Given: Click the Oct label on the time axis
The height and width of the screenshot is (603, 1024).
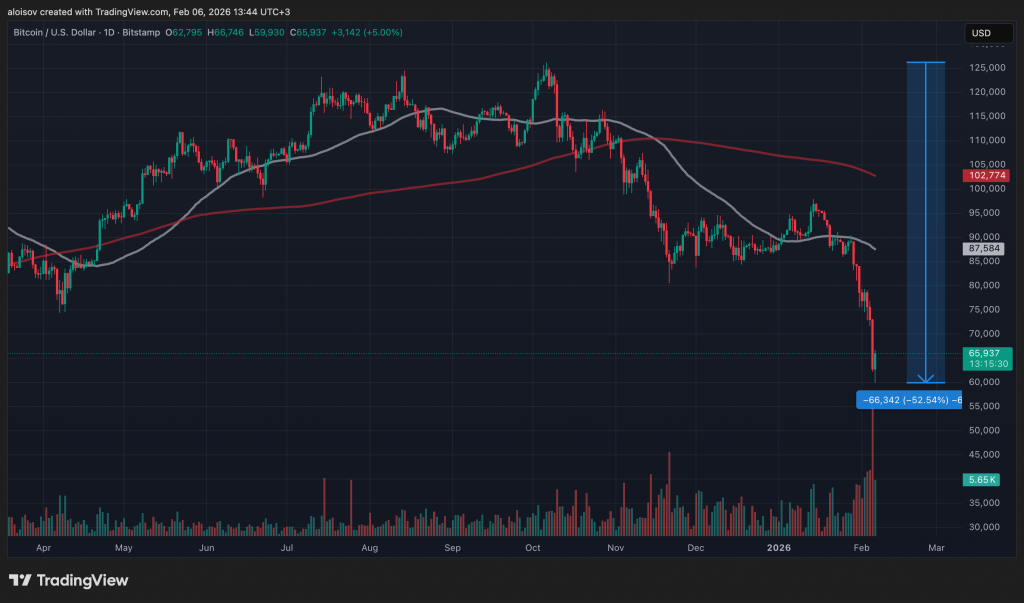Looking at the screenshot, I should point(533,548).
